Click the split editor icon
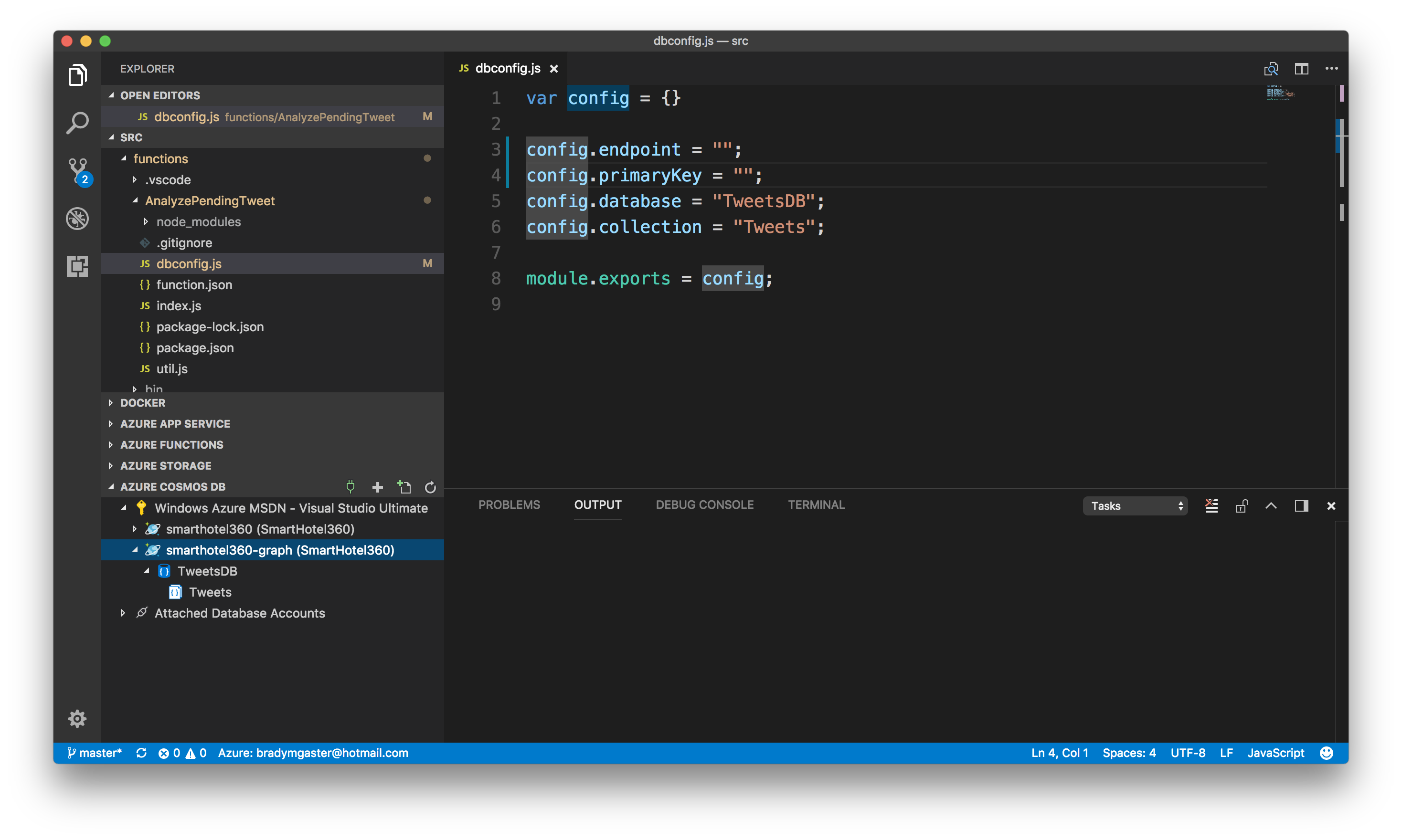 pyautogui.click(x=1301, y=69)
